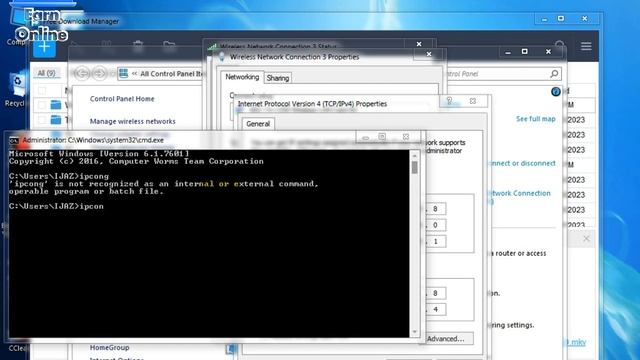Image resolution: width=640 pixels, height=360 pixels.
Task: Select the General tab in IPv4 Properties
Action: pos(258,124)
